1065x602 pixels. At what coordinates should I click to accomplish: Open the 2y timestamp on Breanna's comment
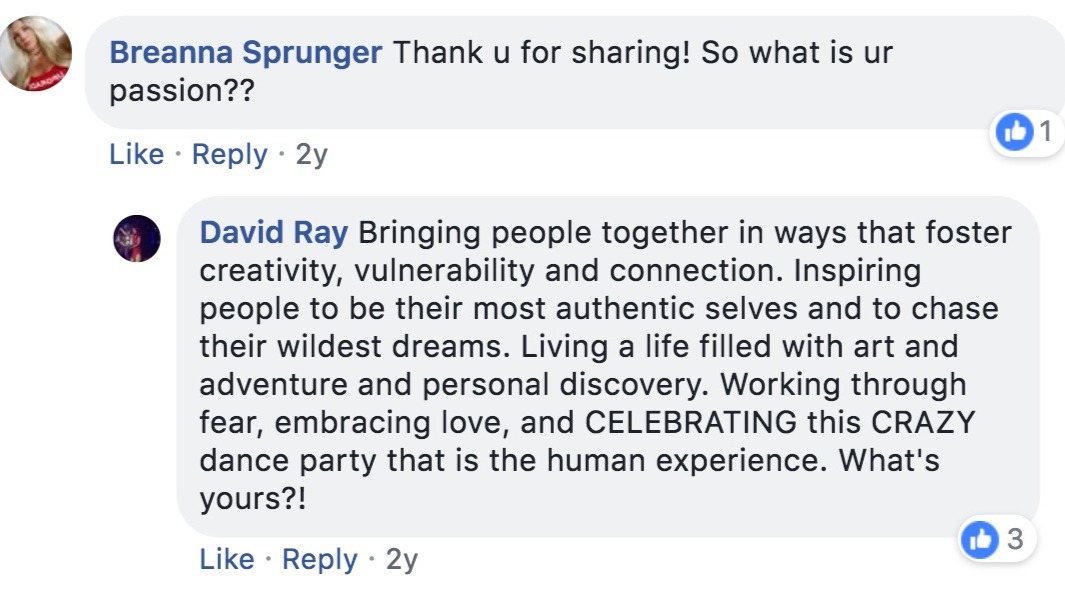(x=312, y=155)
